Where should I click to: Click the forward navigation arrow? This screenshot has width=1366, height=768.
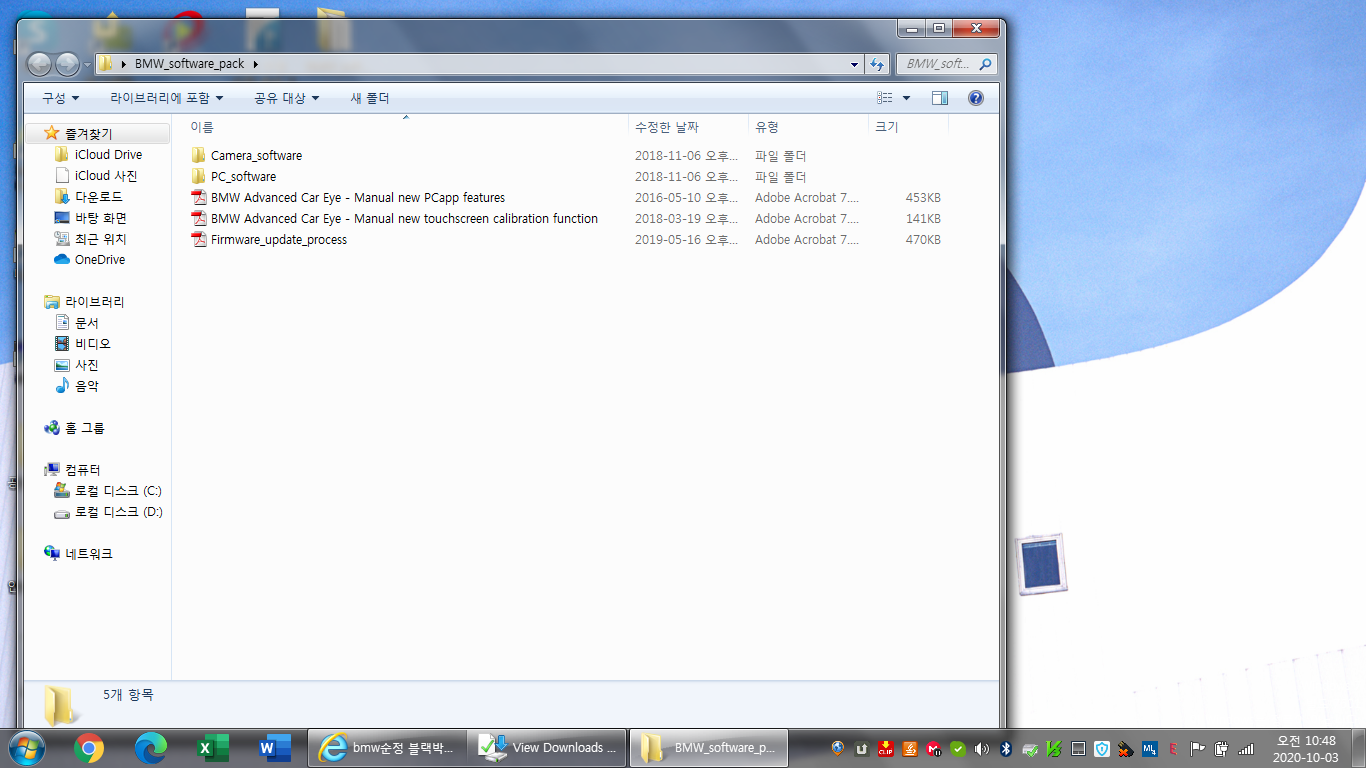coord(67,64)
